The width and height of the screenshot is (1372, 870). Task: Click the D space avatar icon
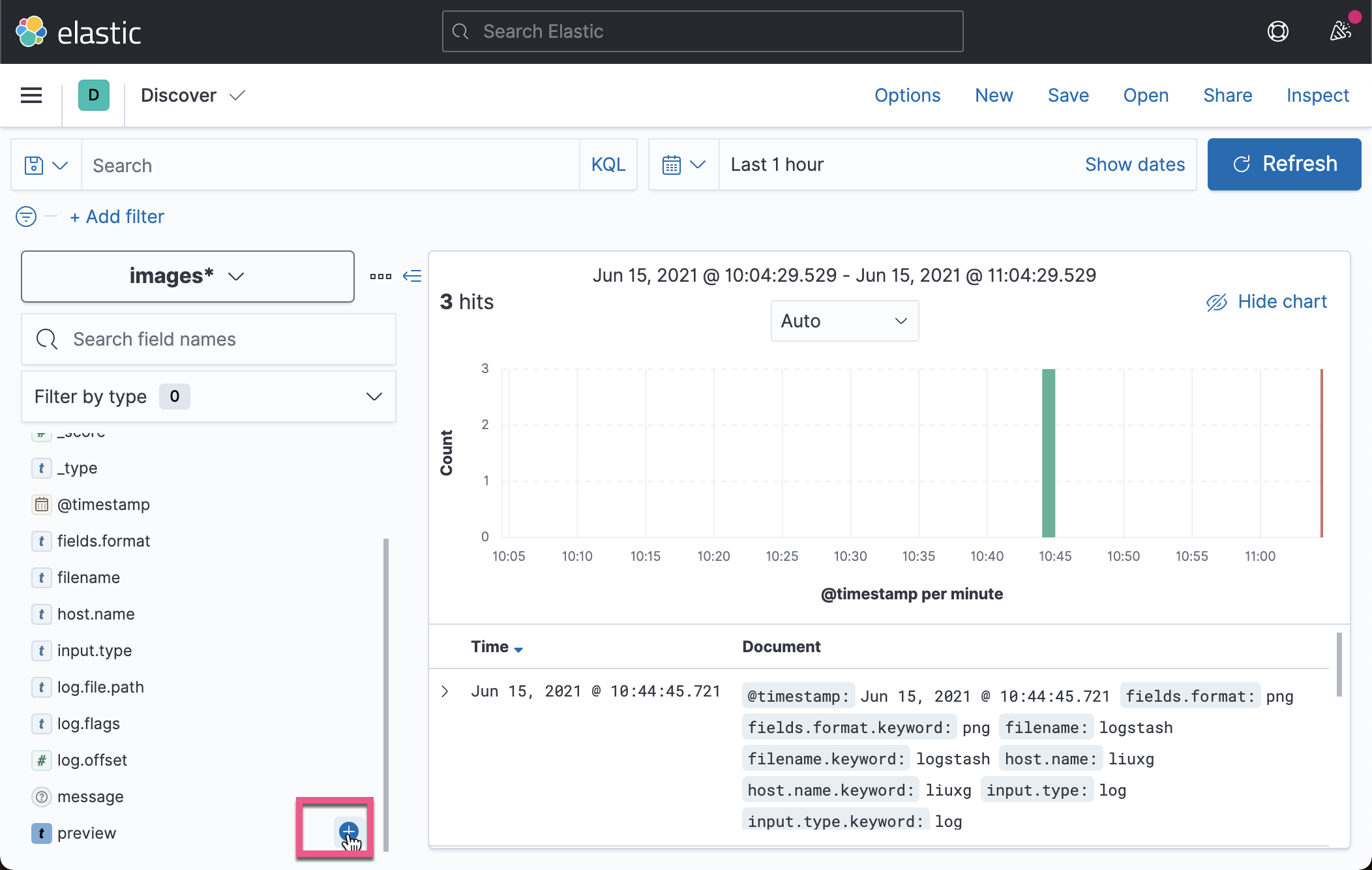coord(94,95)
